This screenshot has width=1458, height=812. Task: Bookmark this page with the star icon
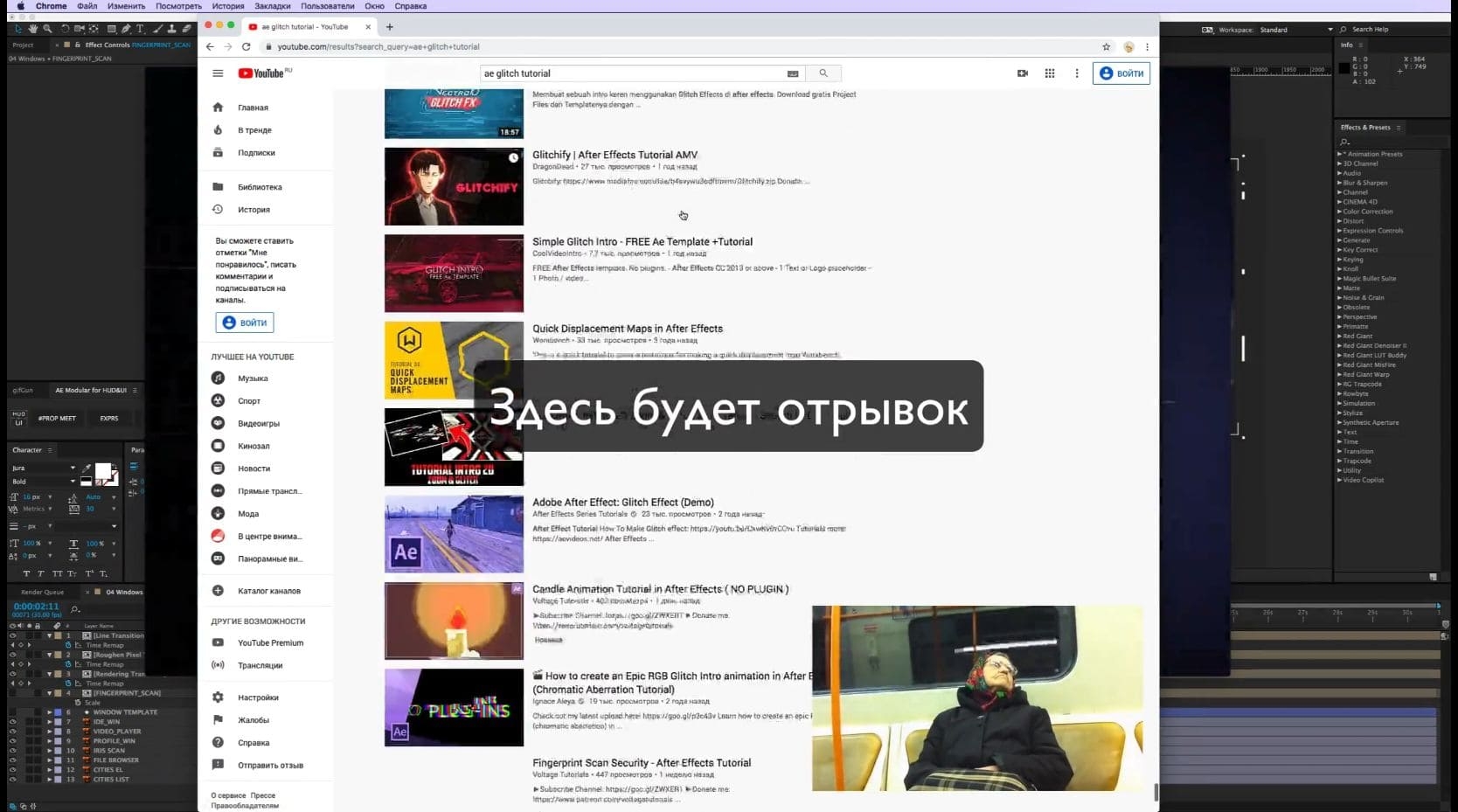point(1107,47)
